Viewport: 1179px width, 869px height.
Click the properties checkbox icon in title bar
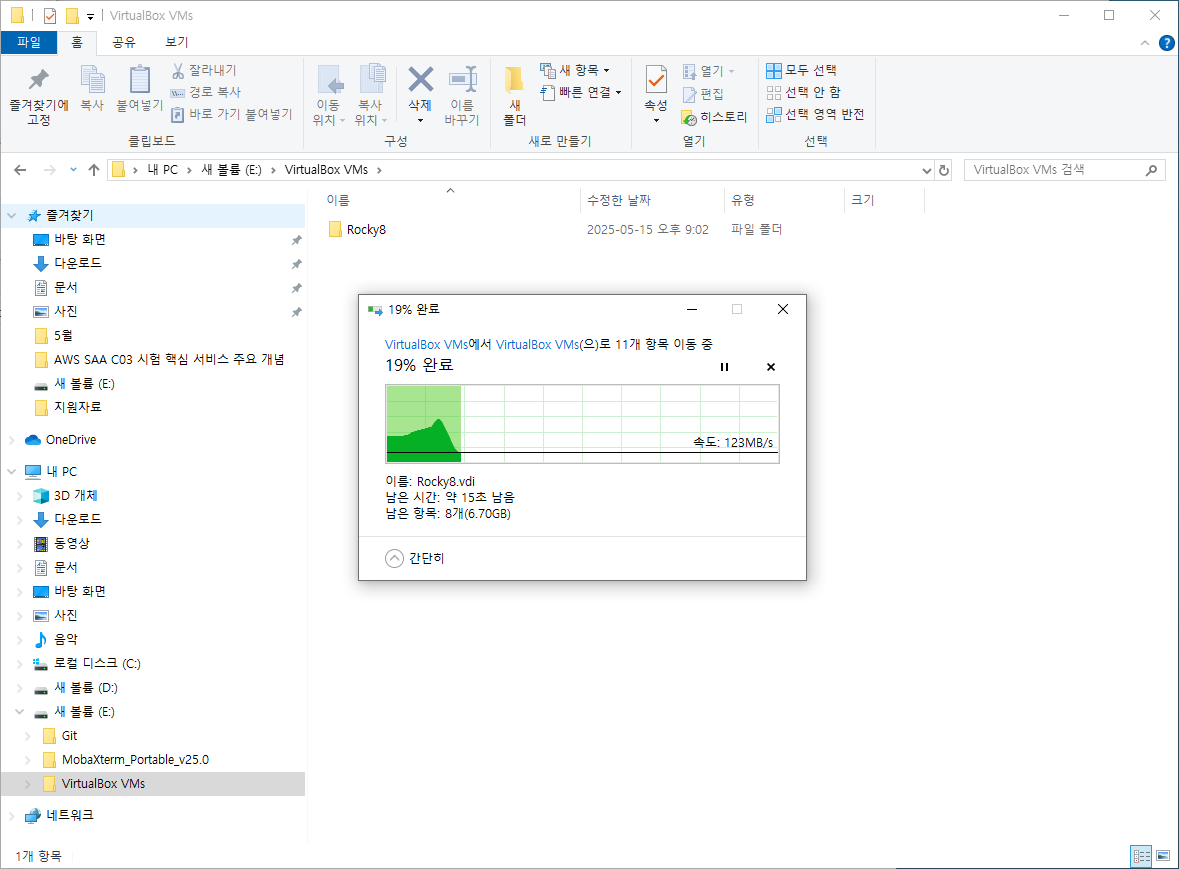[x=50, y=15]
